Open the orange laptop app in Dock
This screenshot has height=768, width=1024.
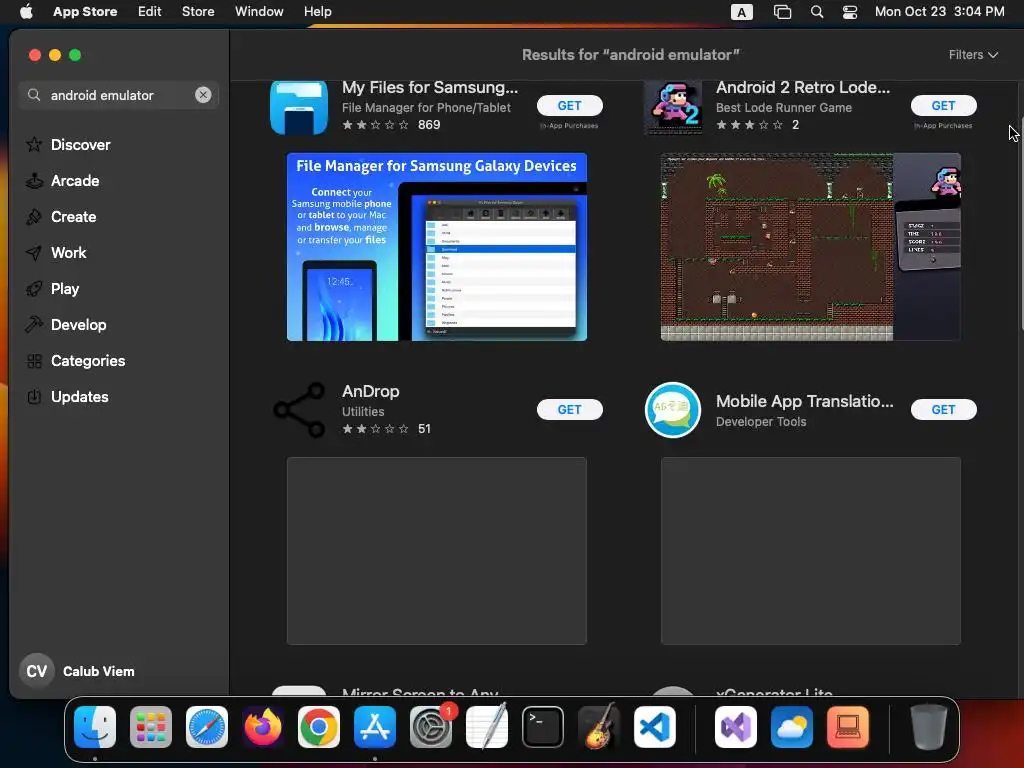(x=848, y=726)
